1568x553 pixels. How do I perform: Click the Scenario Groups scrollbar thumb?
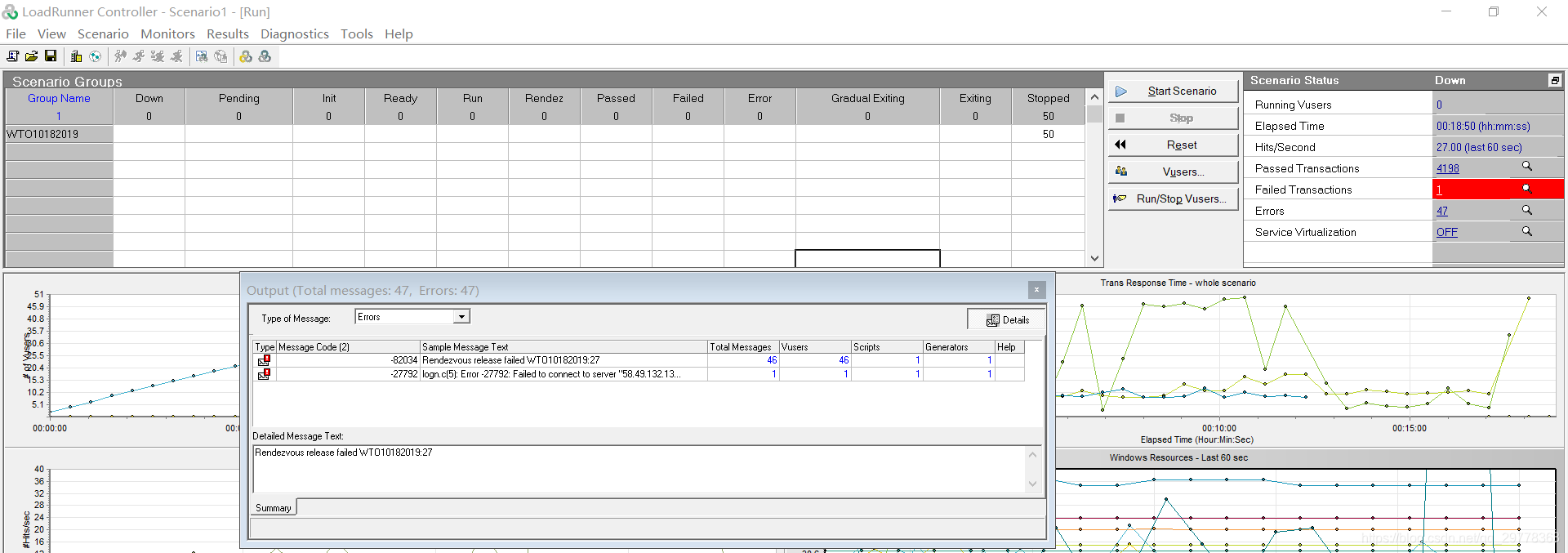pos(1094,114)
